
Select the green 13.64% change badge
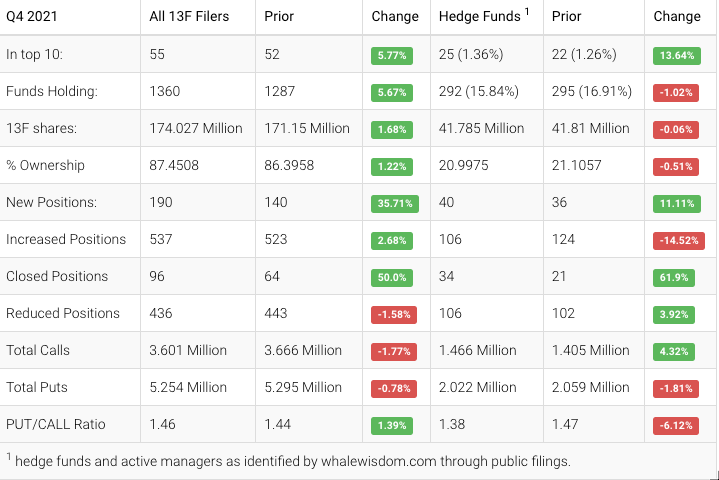pyautogui.click(x=677, y=55)
